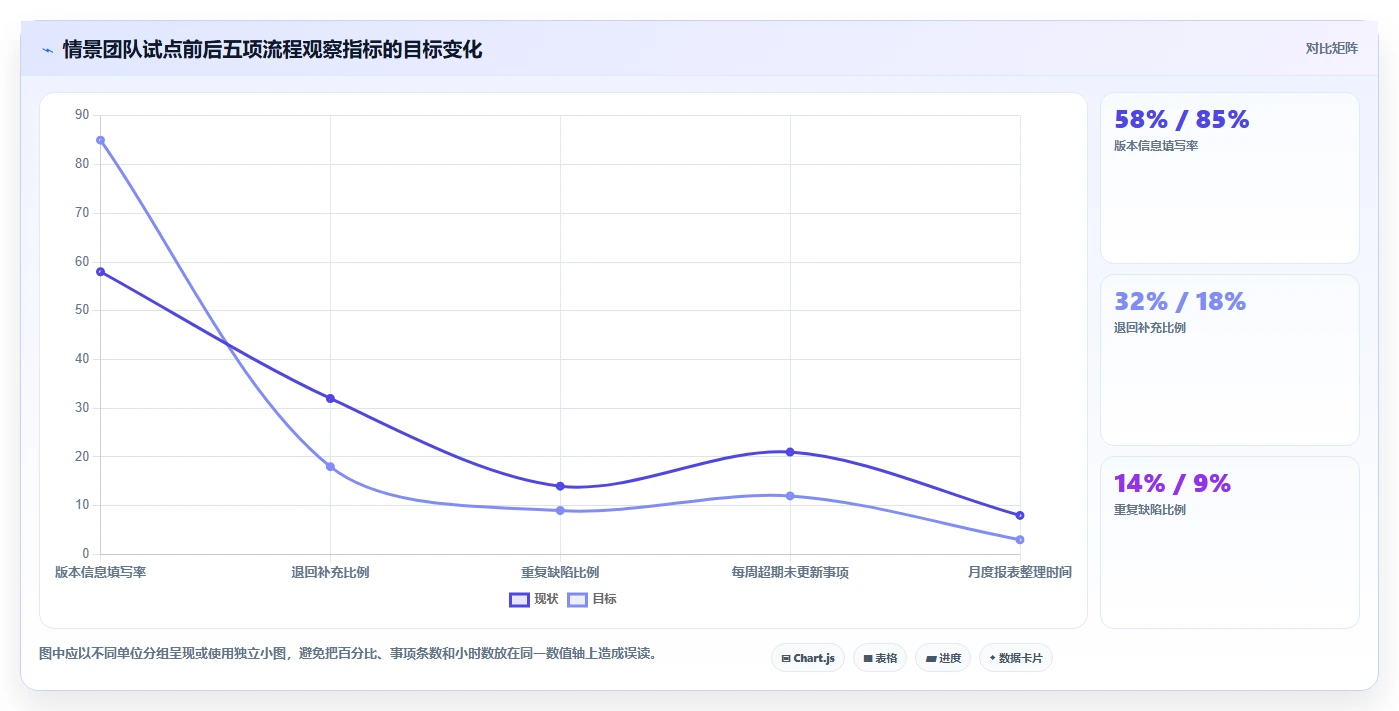Image resolution: width=1399 pixels, height=711 pixels.
Task: Click the x-axis label 重复缺陷比例
Action: (560, 573)
